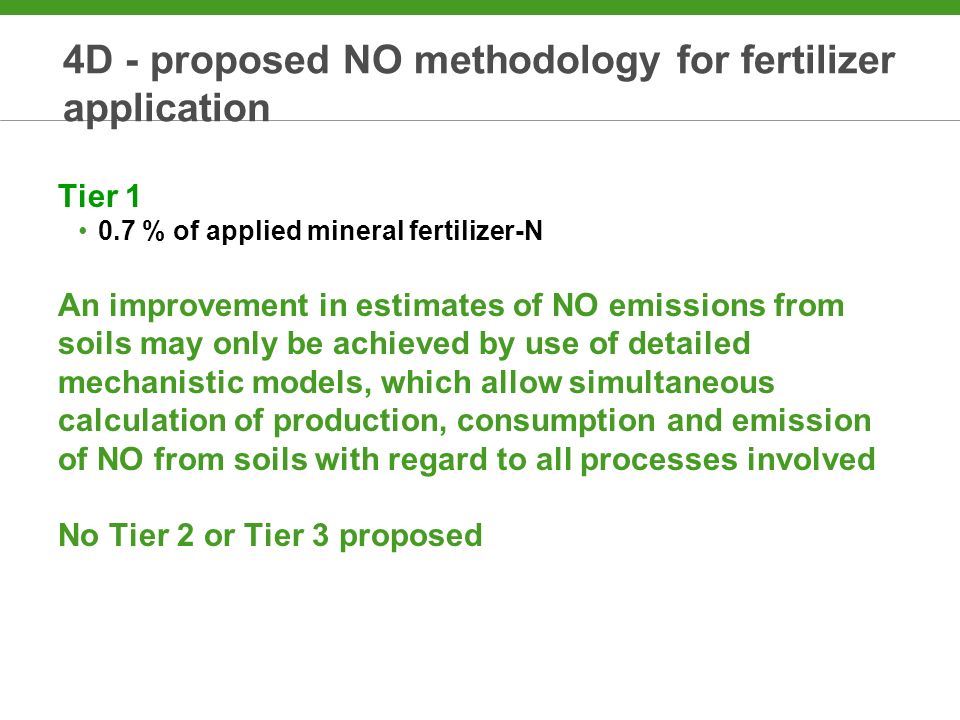960x720 pixels.
Task: Click the word "emission" ending the fourth paragraph line
Action: (801, 421)
